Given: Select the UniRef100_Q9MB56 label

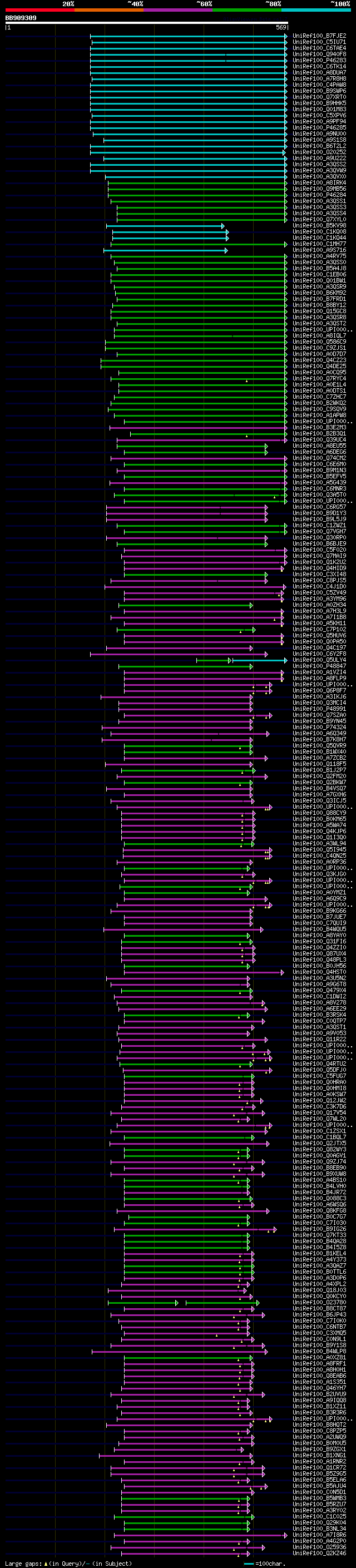Looking at the screenshot, I should pyautogui.click(x=319, y=189).
